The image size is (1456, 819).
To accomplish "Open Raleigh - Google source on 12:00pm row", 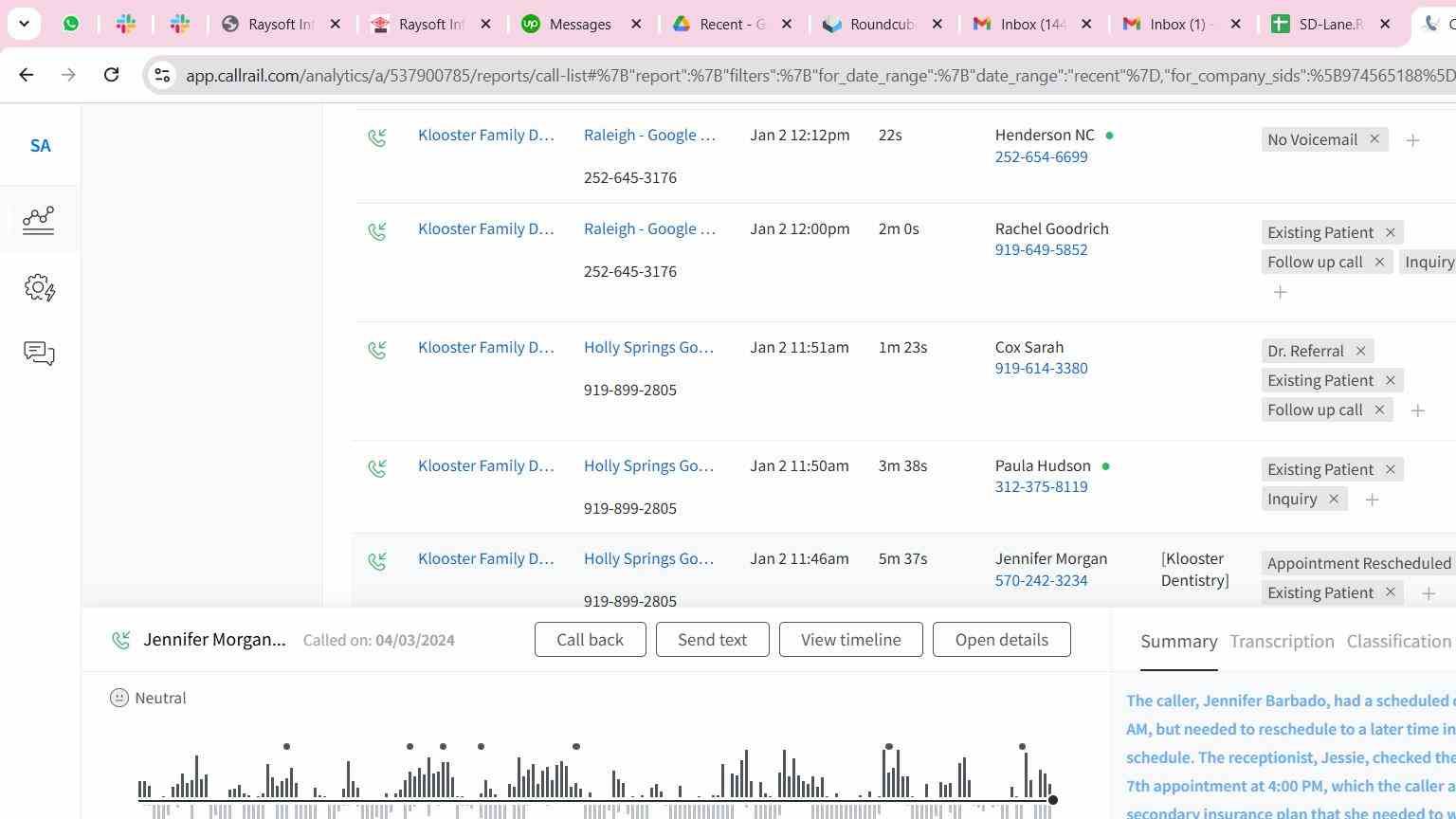I will (x=649, y=228).
